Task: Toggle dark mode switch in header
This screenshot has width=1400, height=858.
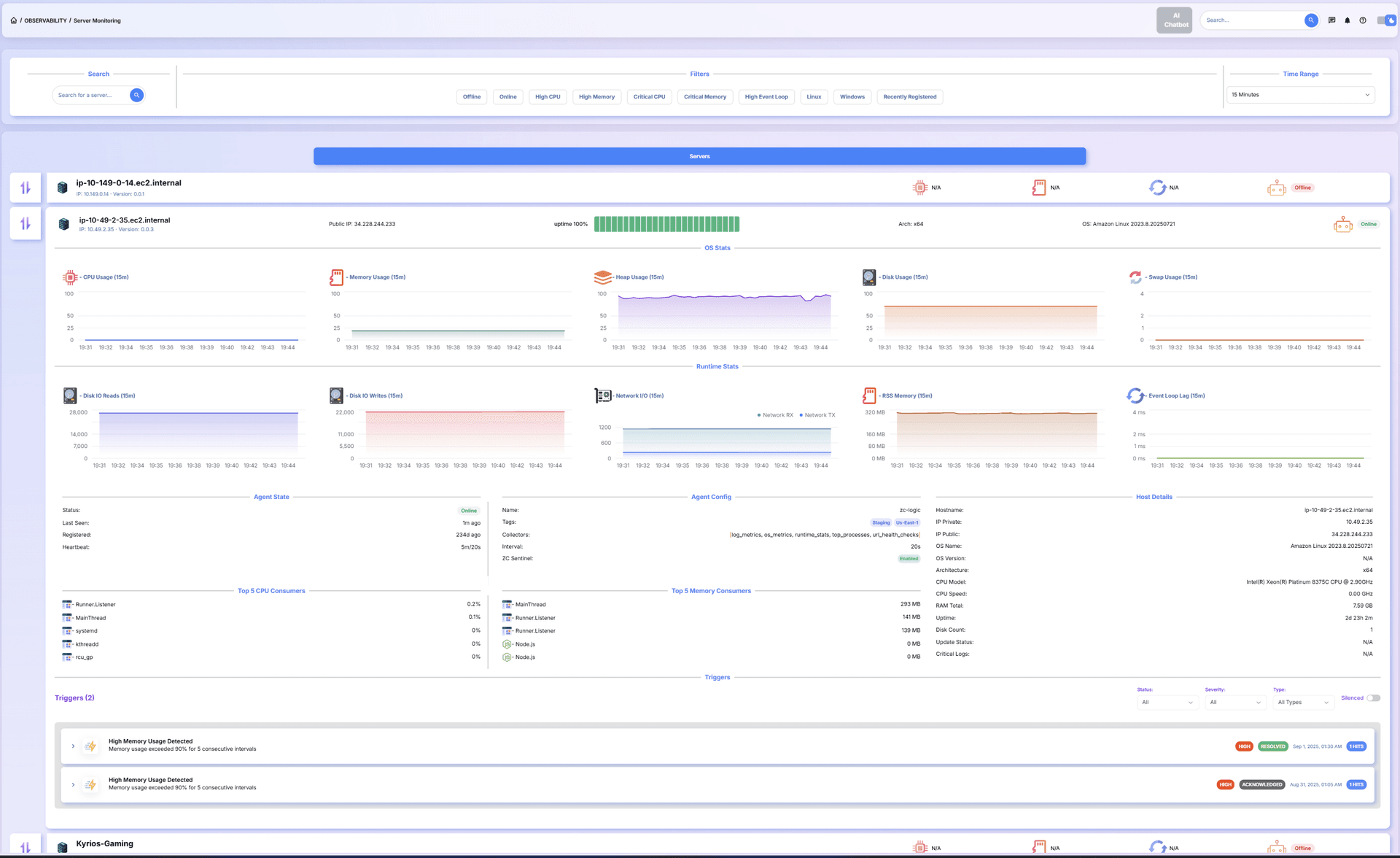Action: (x=1385, y=20)
